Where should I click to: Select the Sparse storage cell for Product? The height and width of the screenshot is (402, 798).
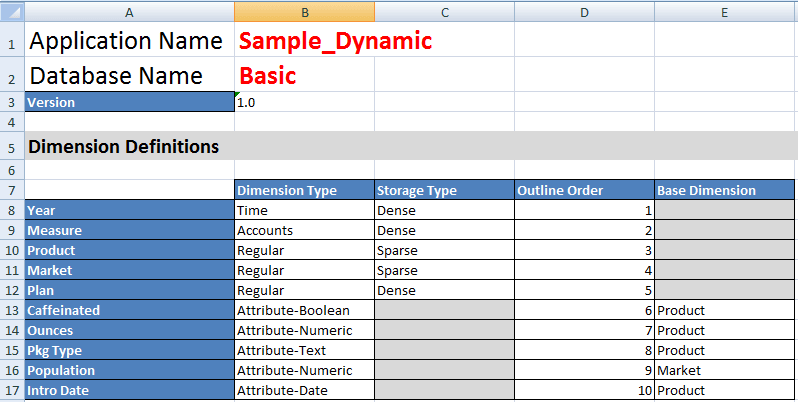click(444, 250)
